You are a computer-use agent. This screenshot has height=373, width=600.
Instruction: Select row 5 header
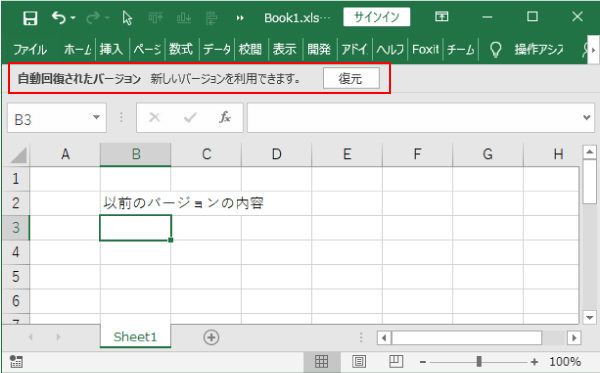point(16,277)
